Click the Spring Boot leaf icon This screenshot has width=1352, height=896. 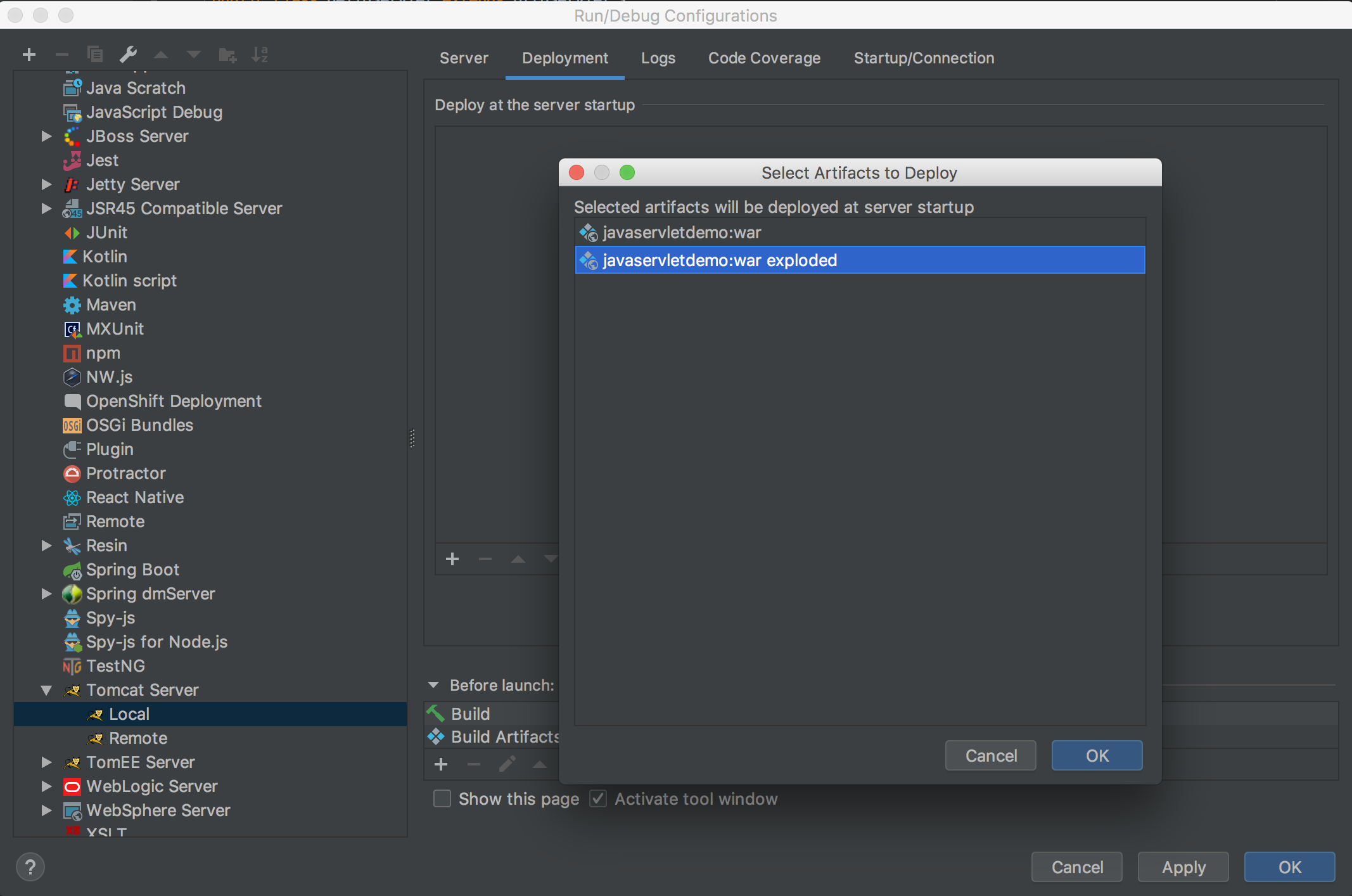(x=72, y=570)
